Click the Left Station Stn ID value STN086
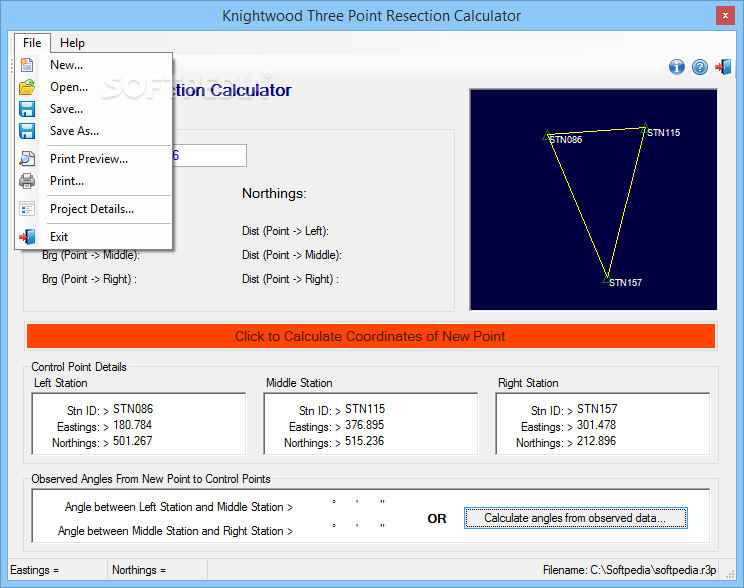Screen dimensions: 744x588 click(x=133, y=409)
